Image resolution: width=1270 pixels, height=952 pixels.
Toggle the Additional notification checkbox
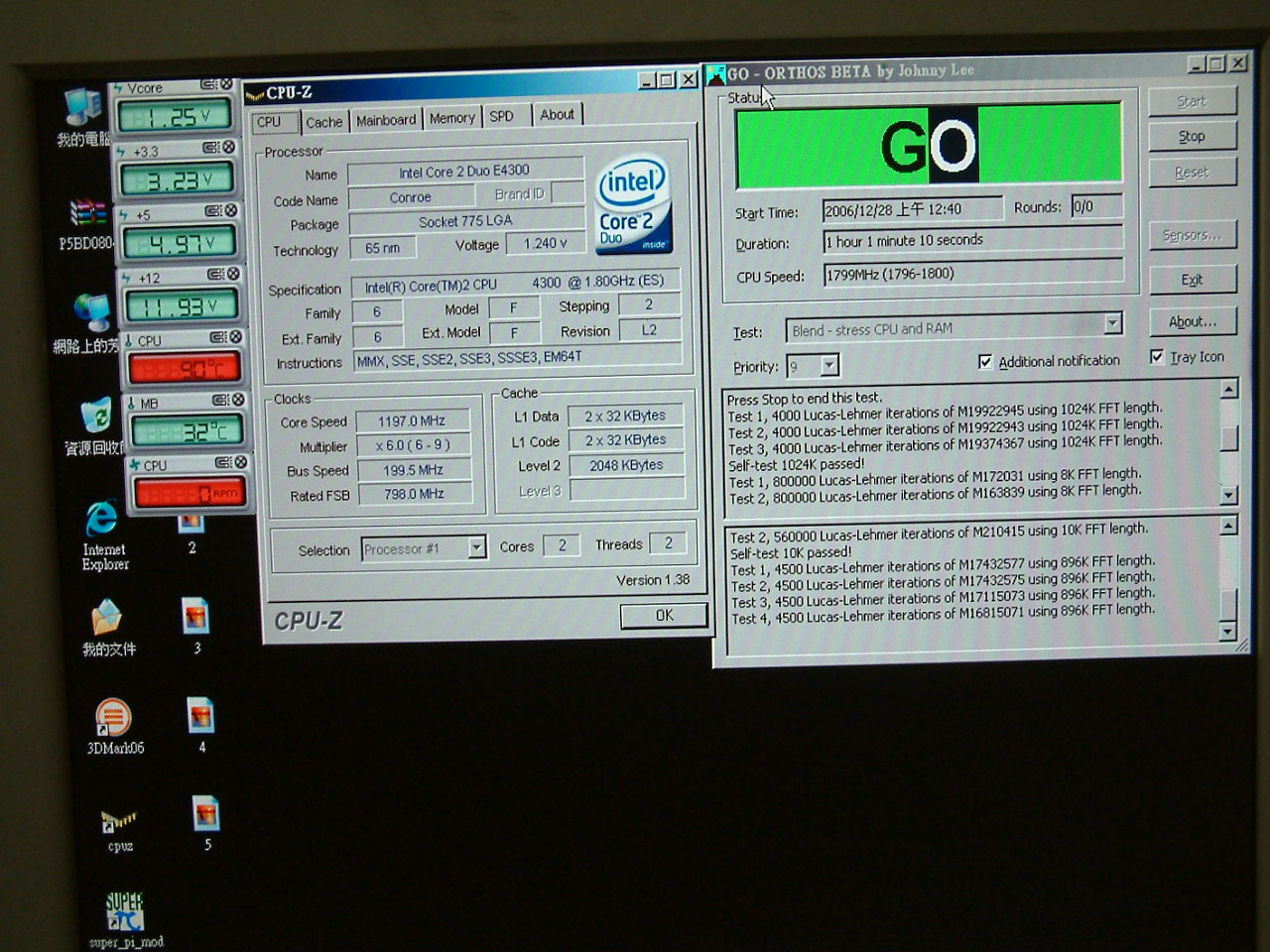tap(985, 362)
